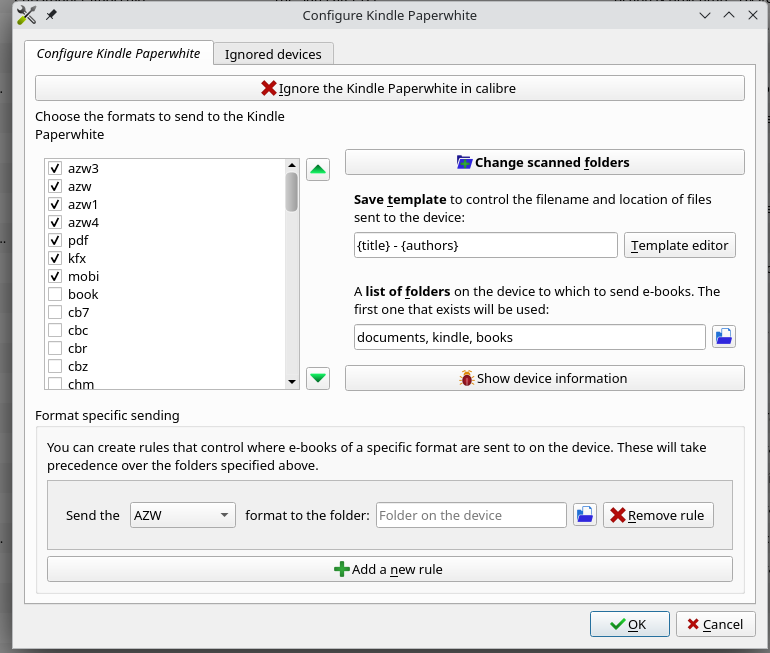
Task: Click the folder icon beside the documents, kindle, books field
Action: (724, 337)
